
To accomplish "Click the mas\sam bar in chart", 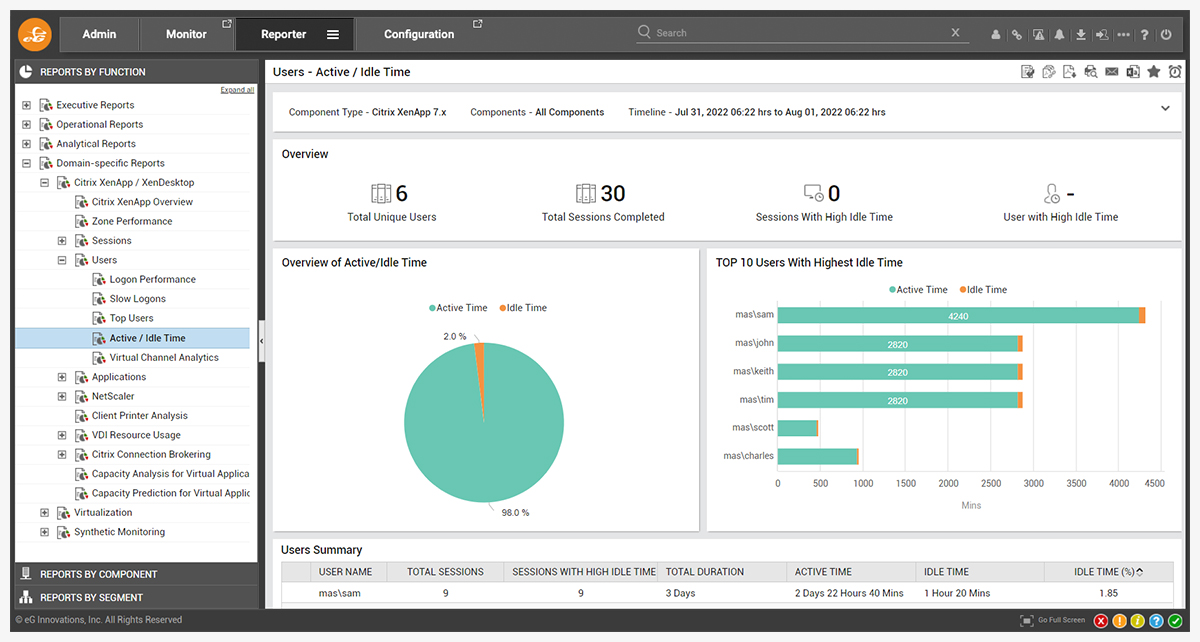I will tap(961, 315).
